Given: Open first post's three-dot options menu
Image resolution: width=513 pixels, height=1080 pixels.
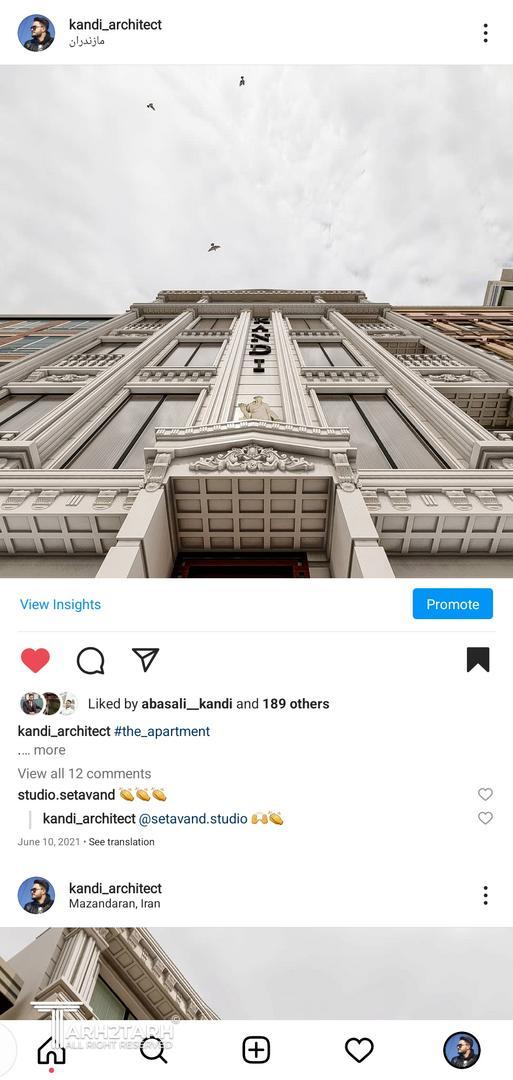Looking at the screenshot, I should [485, 32].
